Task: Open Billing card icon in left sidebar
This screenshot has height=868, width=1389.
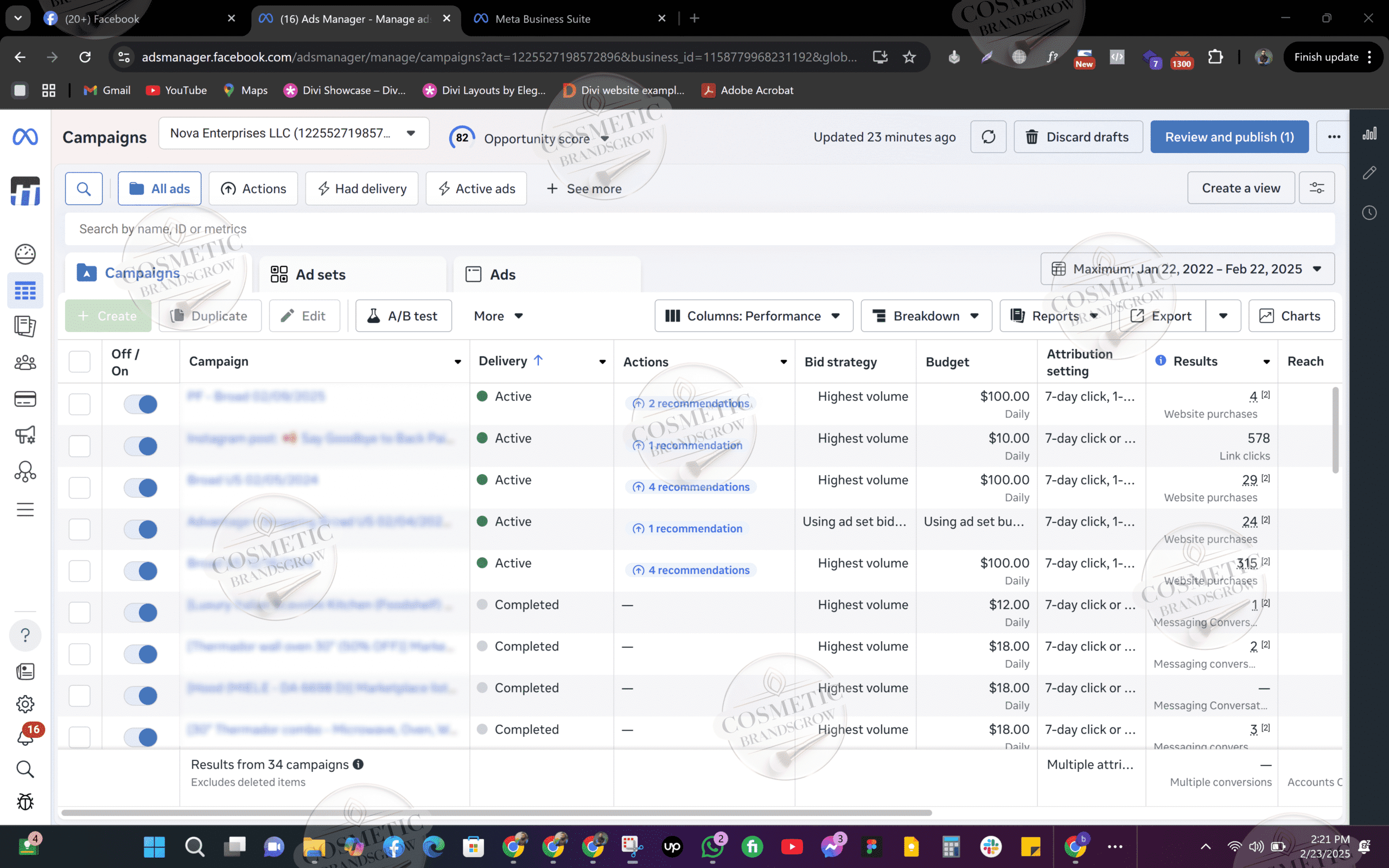Action: (x=26, y=399)
